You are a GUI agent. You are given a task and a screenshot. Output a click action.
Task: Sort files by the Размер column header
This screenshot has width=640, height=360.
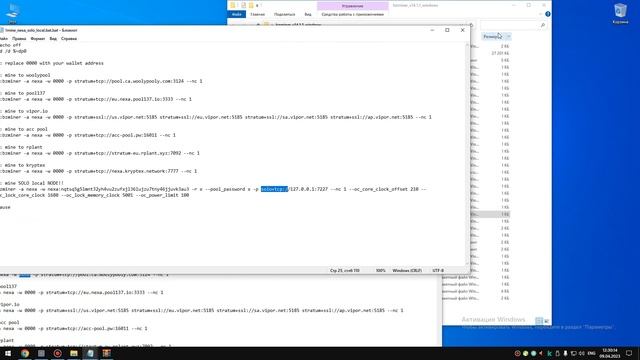pos(493,37)
